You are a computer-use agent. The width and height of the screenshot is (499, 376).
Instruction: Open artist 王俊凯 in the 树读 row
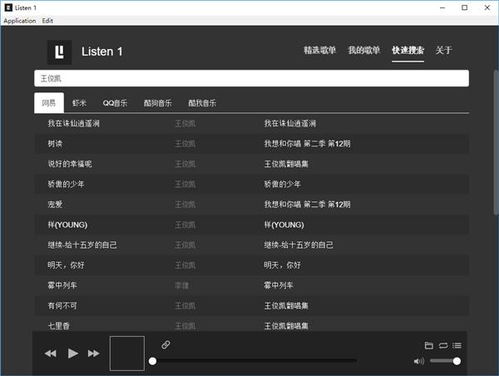185,144
